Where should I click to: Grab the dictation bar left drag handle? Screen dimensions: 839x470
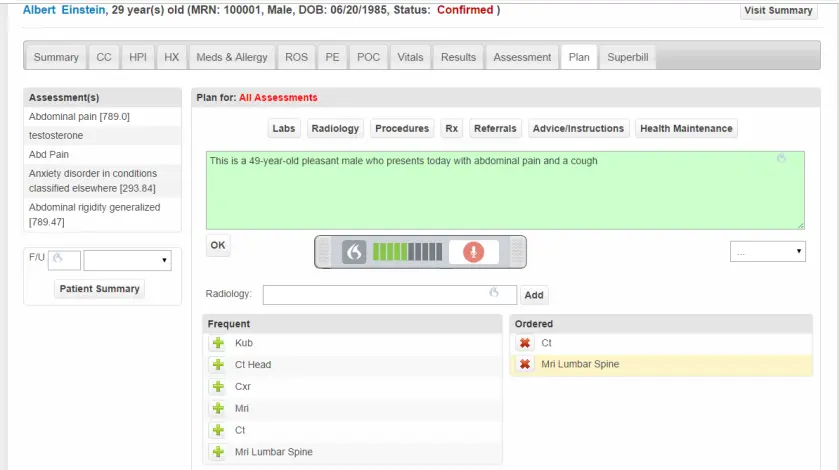click(x=323, y=252)
